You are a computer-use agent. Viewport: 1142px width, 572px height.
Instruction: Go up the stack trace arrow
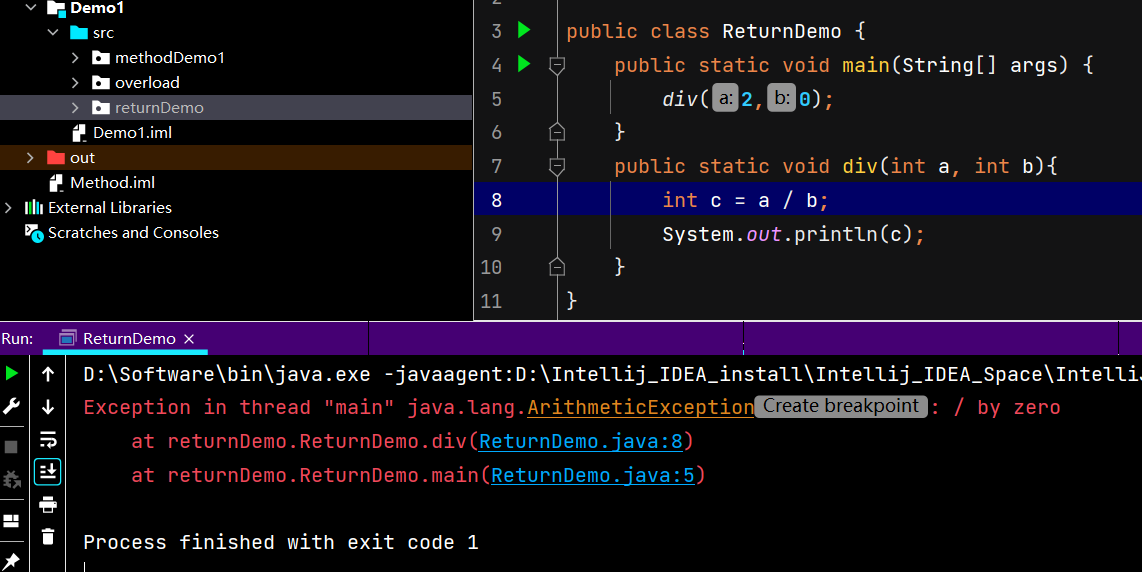pos(48,374)
